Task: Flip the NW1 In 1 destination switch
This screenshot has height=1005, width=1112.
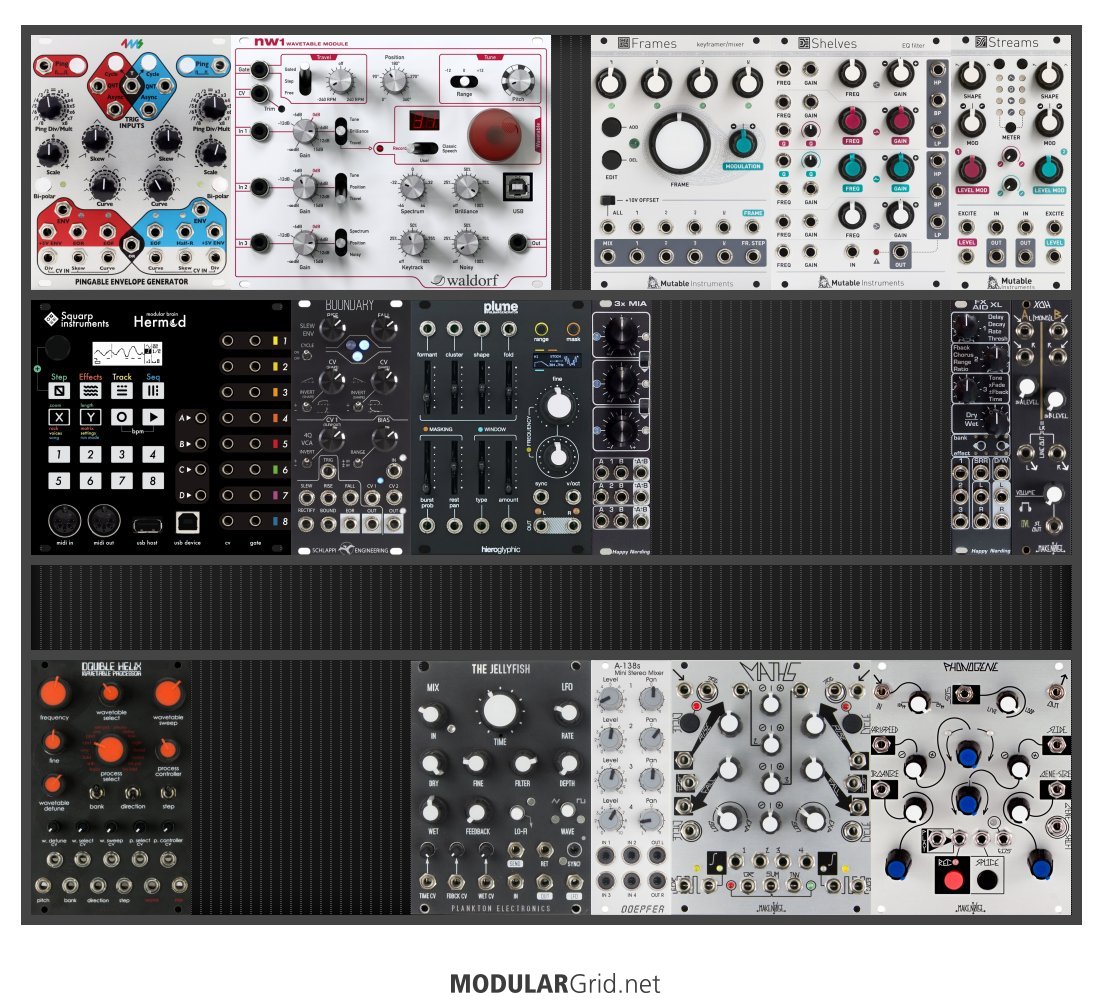Action: click(340, 131)
